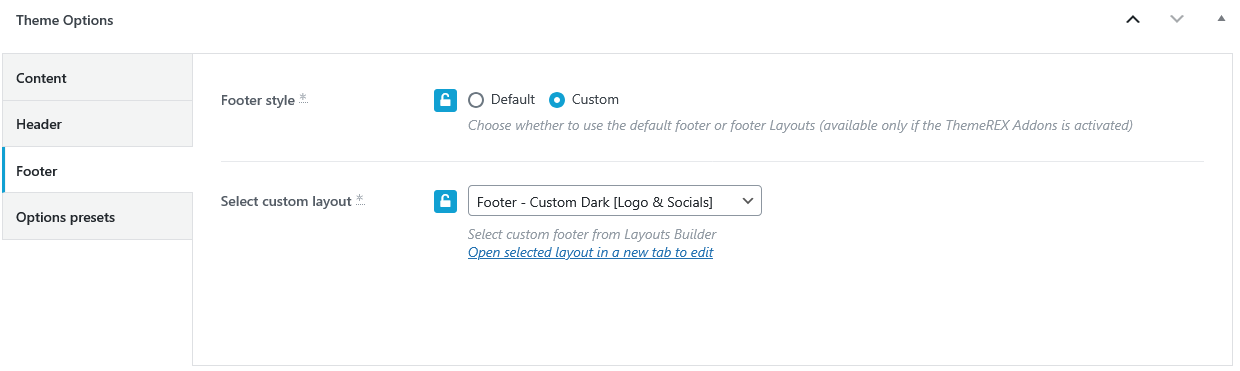Click the asterisk marker after Select custom layout
Viewport: 1240px width, 371px height.
(360, 199)
